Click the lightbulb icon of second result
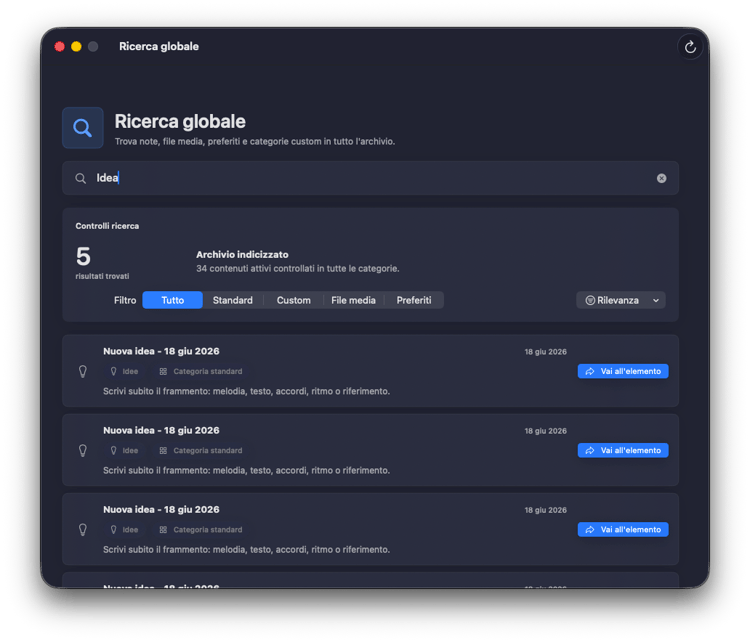 (83, 451)
